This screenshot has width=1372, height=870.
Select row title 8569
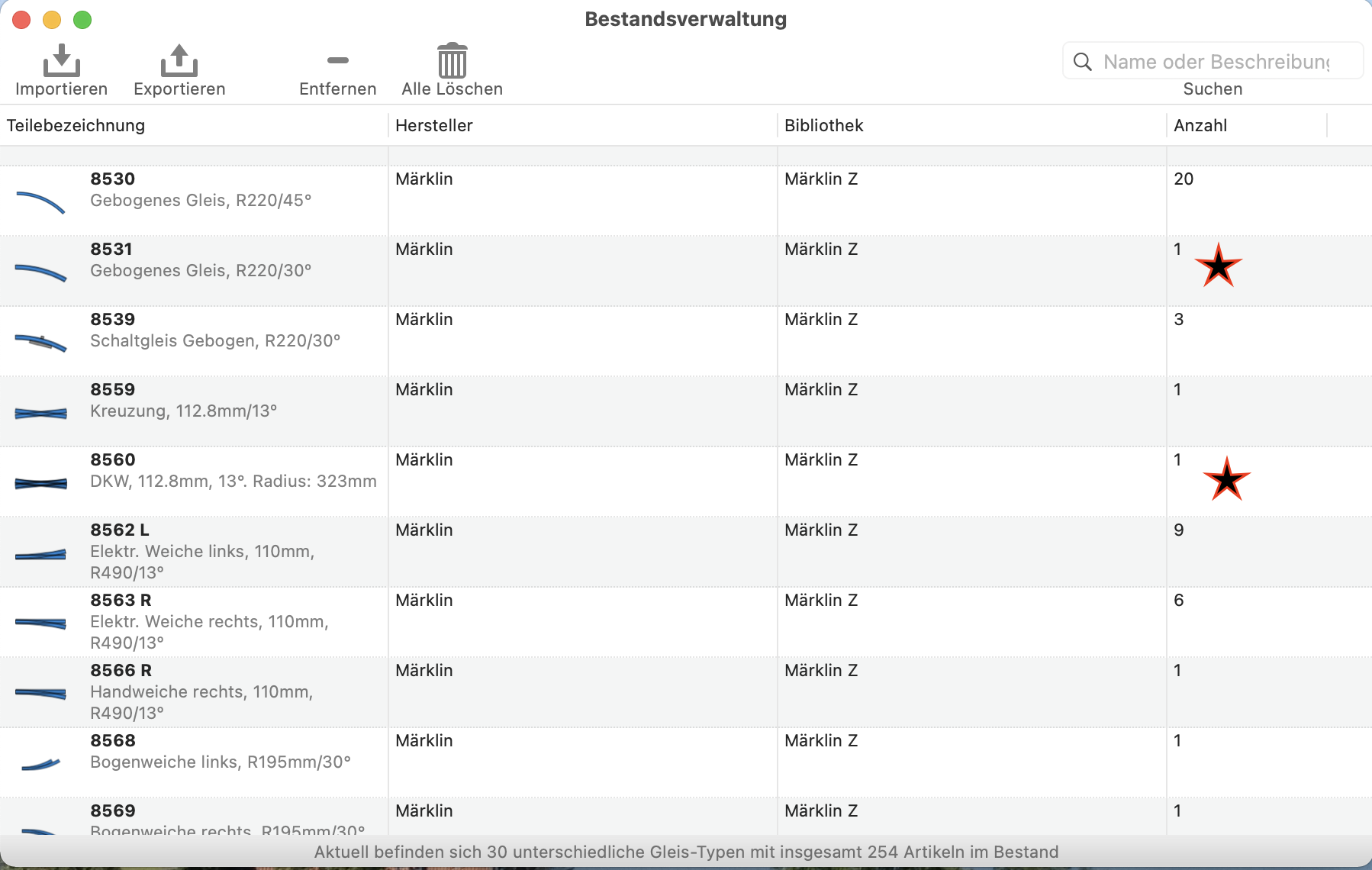click(x=113, y=811)
